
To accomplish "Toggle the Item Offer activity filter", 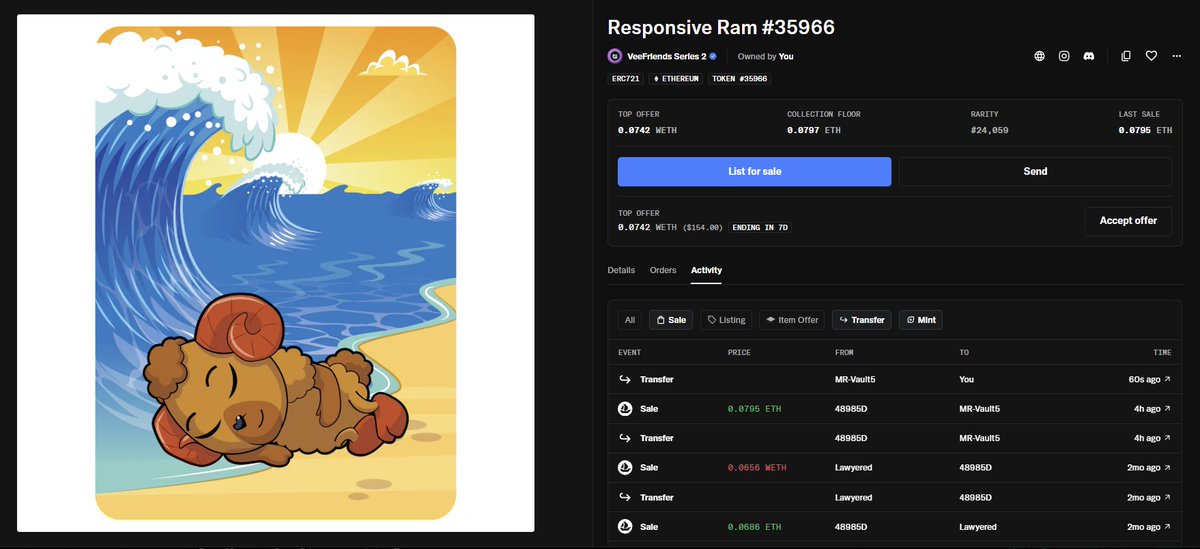I will (792, 320).
